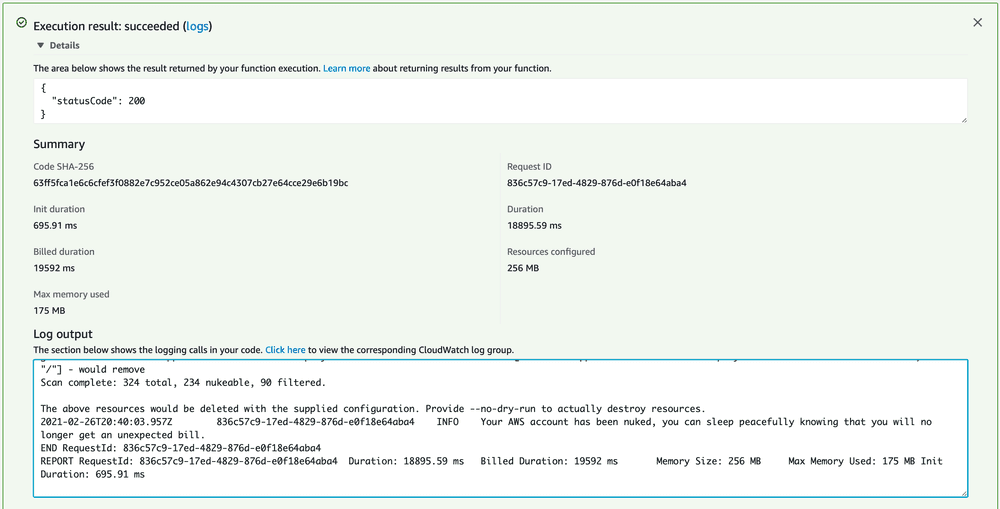Click the Summary heading

pyautogui.click(x=59, y=144)
